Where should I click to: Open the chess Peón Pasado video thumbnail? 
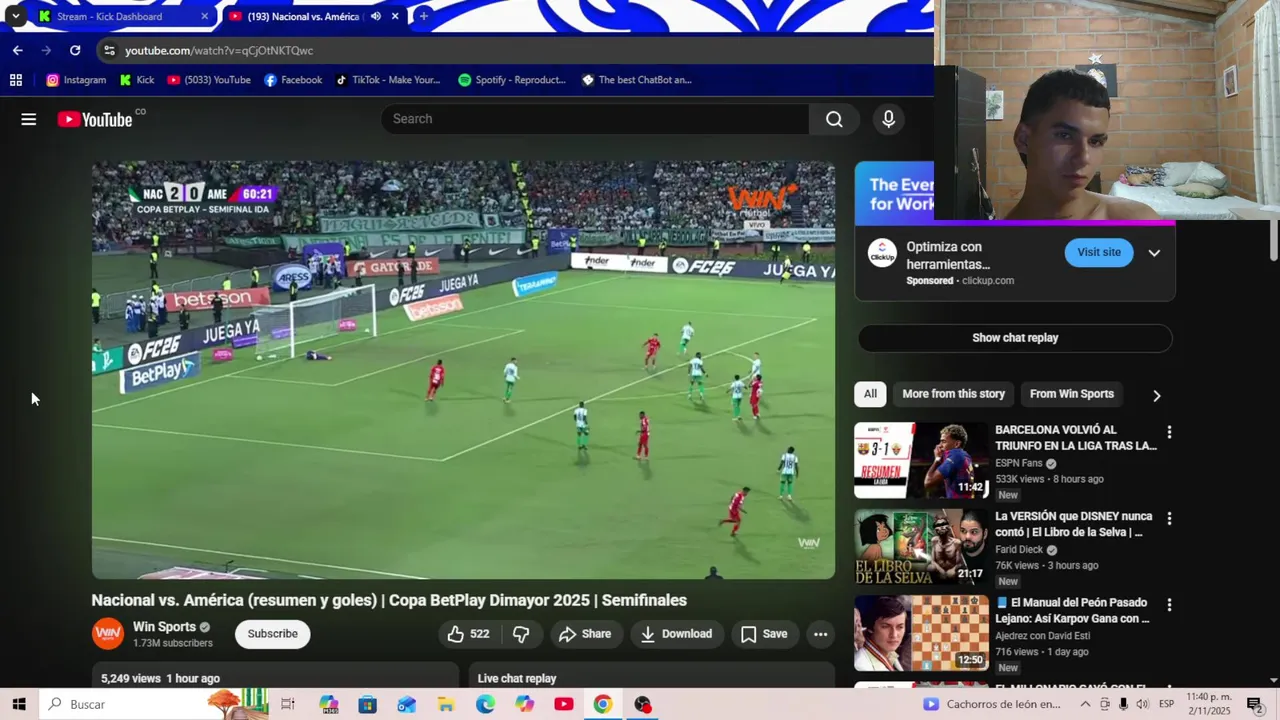tap(921, 633)
